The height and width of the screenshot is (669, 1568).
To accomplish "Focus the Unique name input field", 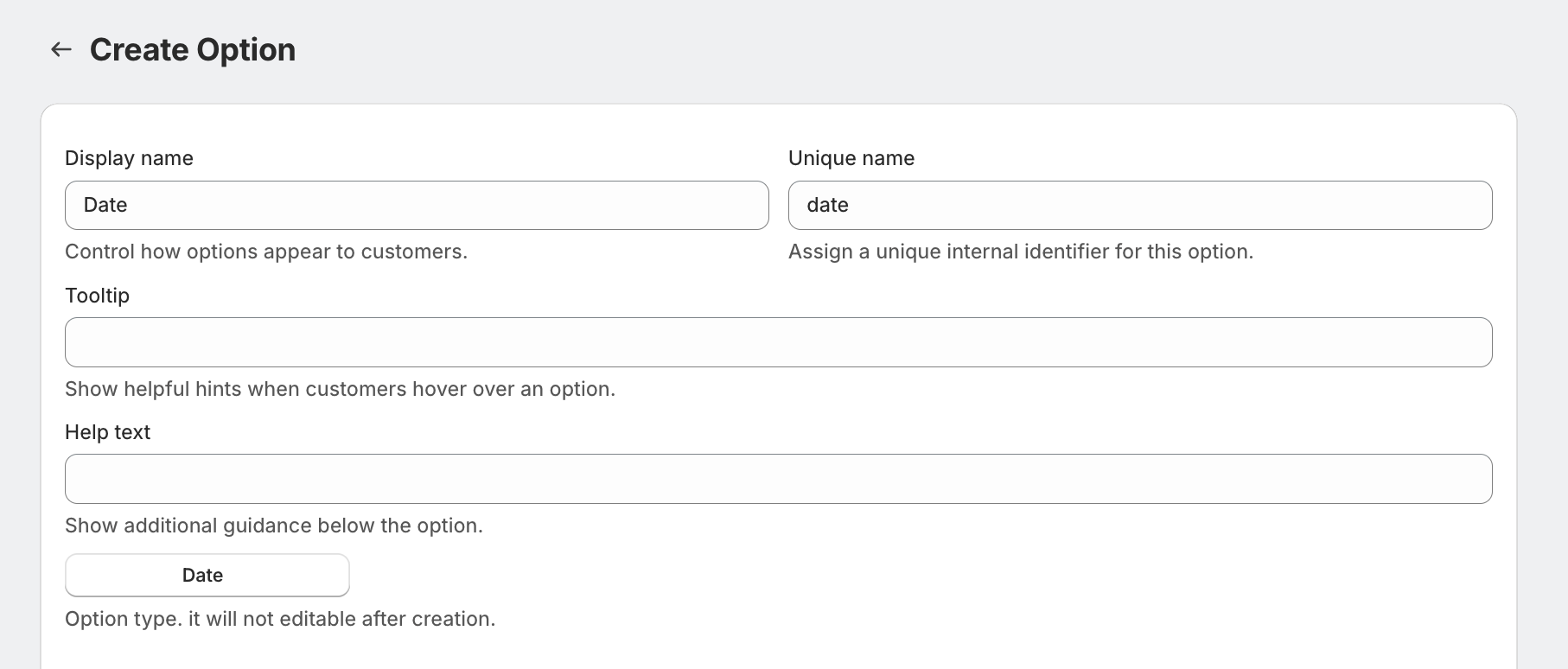I will (1140, 205).
